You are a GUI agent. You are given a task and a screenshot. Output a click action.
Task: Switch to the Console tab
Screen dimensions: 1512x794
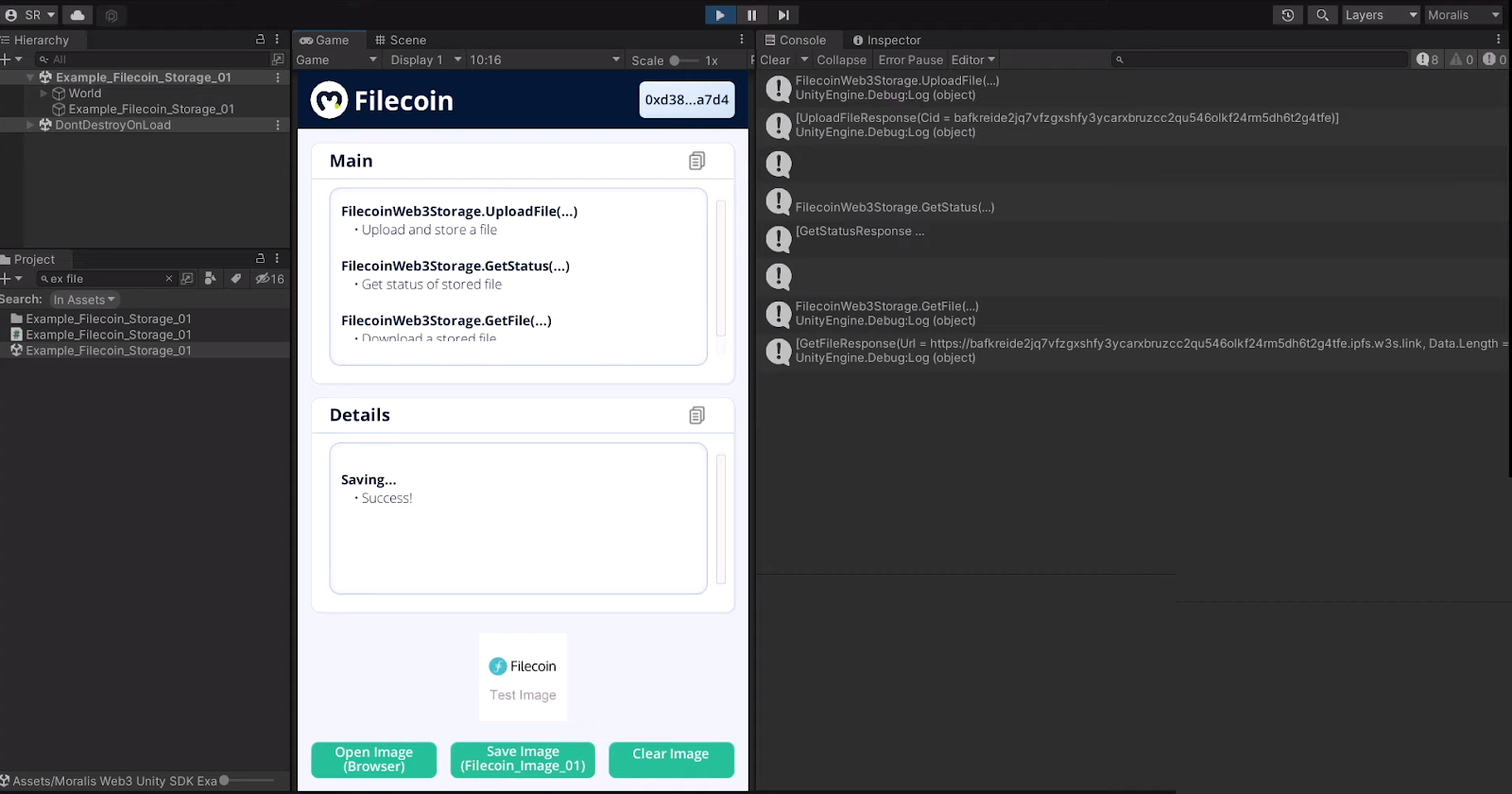795,40
